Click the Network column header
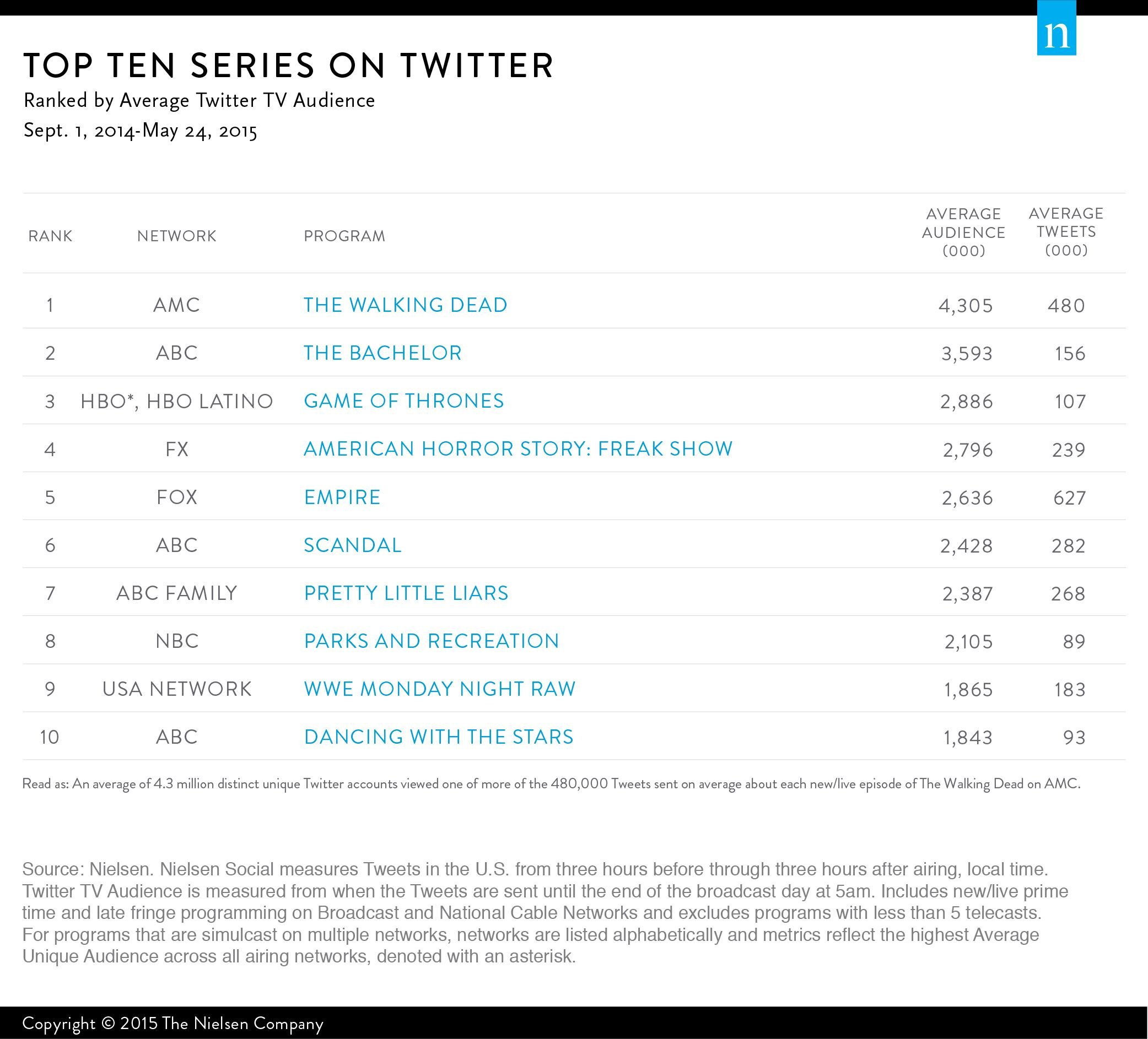The height and width of the screenshot is (1039, 1148). (176, 236)
